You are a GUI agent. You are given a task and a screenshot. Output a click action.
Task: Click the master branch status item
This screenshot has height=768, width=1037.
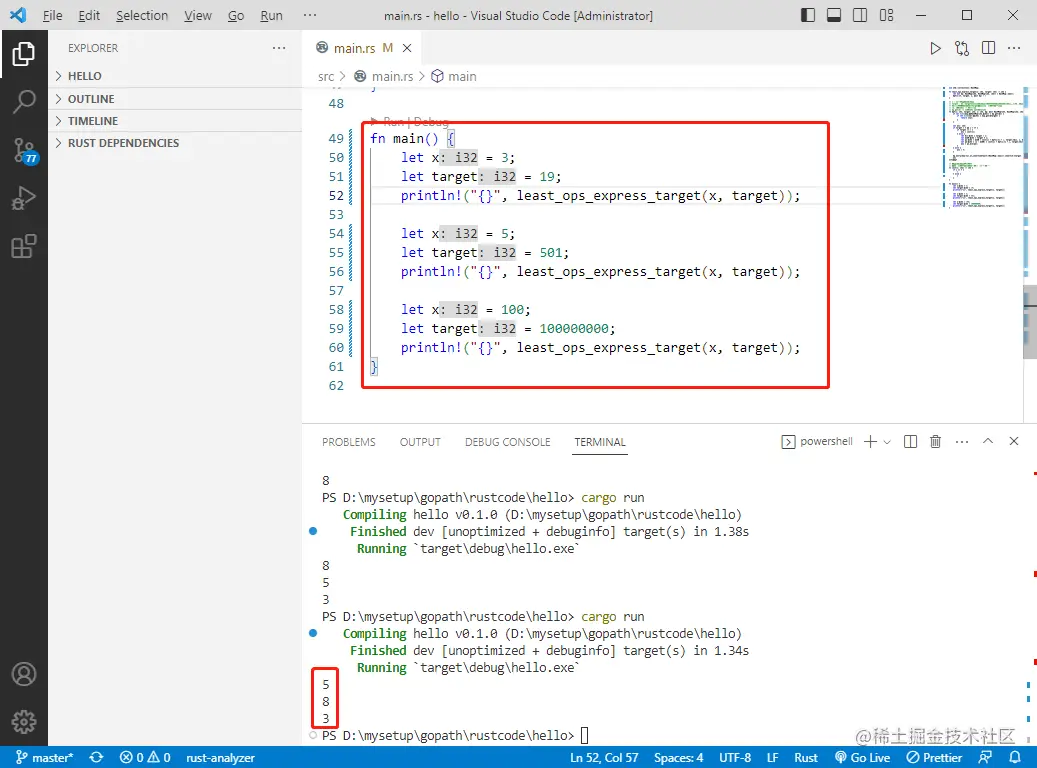(44, 757)
